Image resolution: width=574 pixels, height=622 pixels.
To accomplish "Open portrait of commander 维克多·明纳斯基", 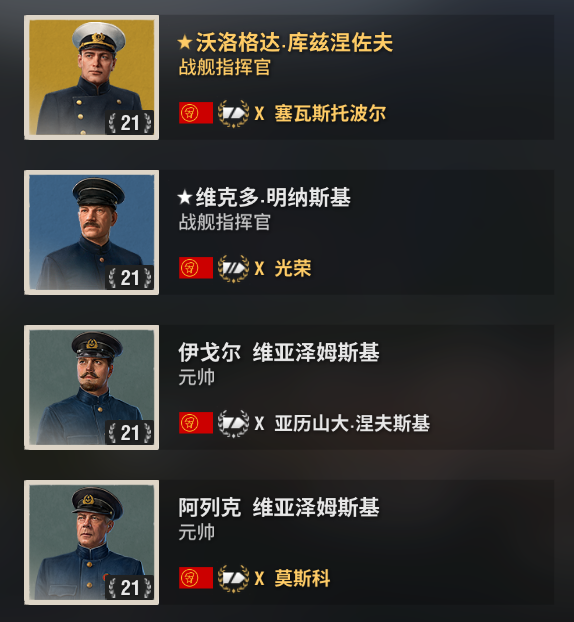I will click(92, 232).
